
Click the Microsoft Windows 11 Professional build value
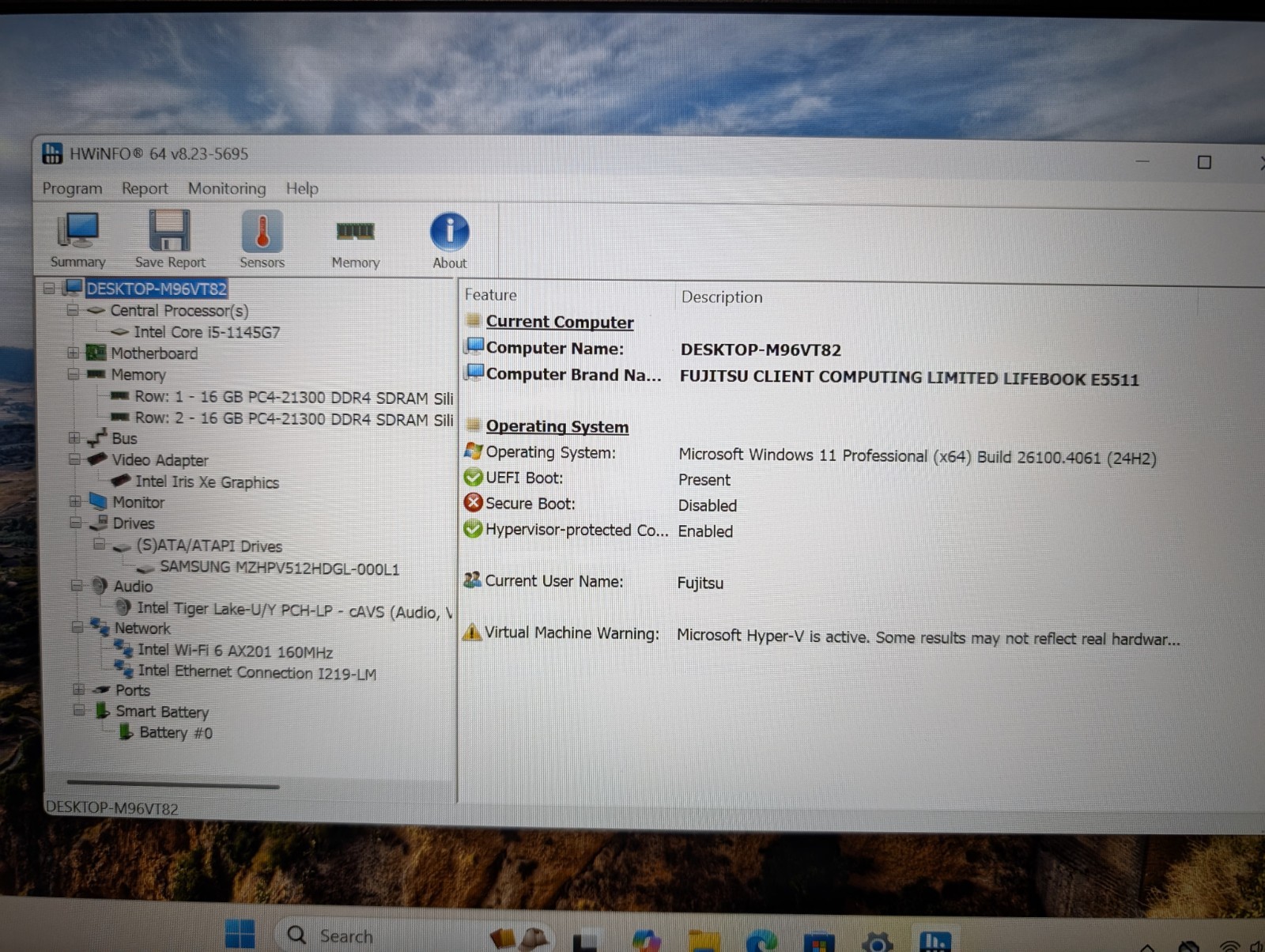pos(917,456)
